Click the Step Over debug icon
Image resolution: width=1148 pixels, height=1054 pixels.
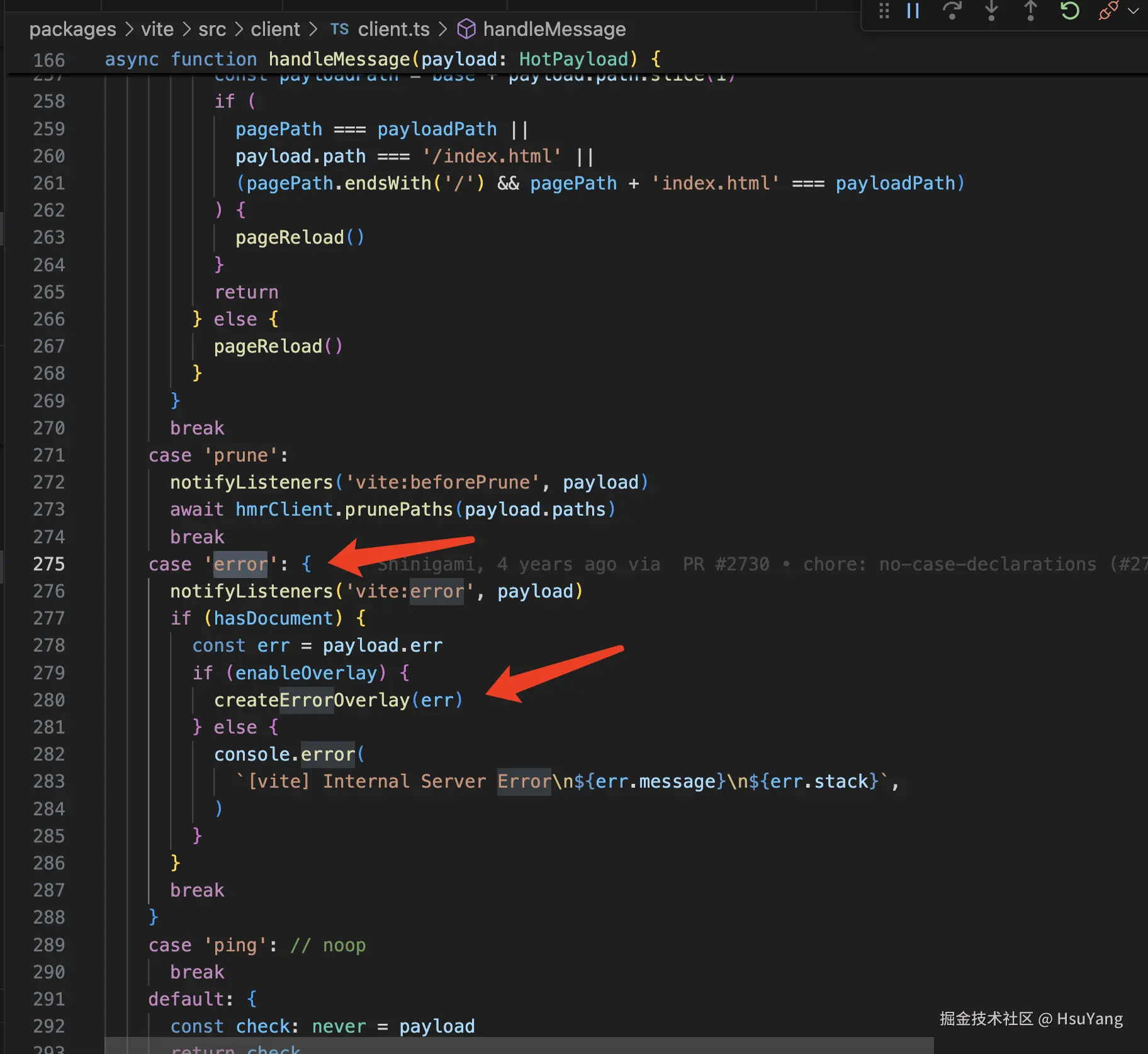pos(952,11)
